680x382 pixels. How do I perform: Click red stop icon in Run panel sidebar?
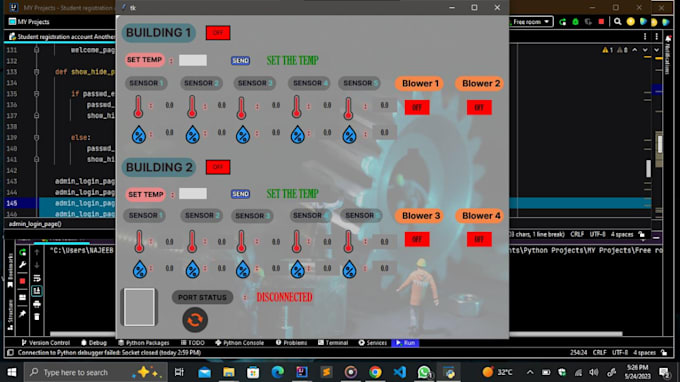tap(23, 281)
